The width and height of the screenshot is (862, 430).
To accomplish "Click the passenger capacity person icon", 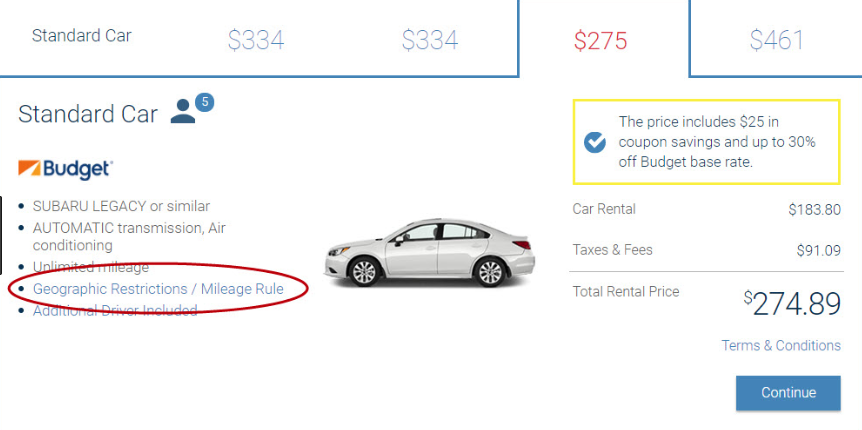I will click(183, 111).
